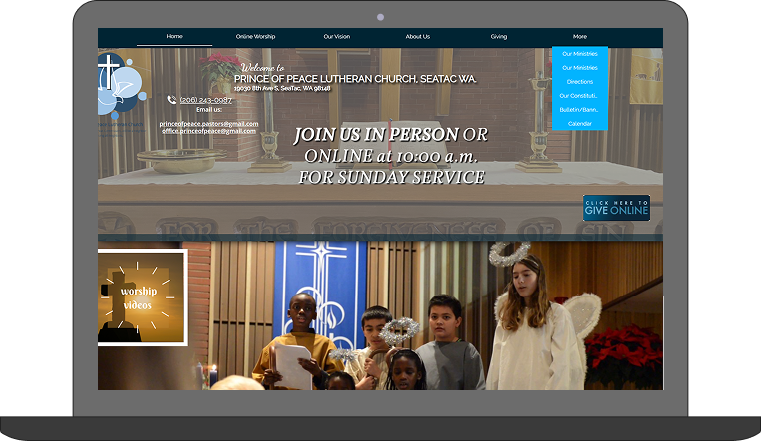Select Giving in the navigation bar
This screenshot has height=441, width=761.
coord(498,37)
